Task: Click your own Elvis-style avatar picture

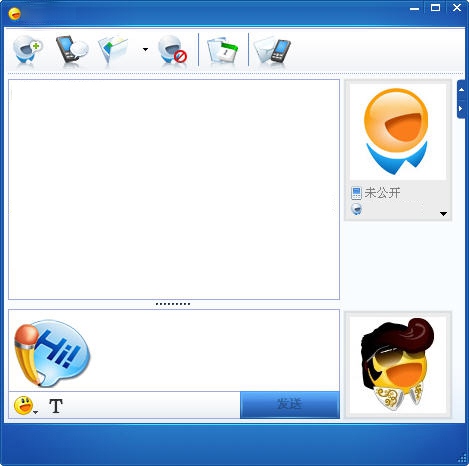Action: (398, 364)
